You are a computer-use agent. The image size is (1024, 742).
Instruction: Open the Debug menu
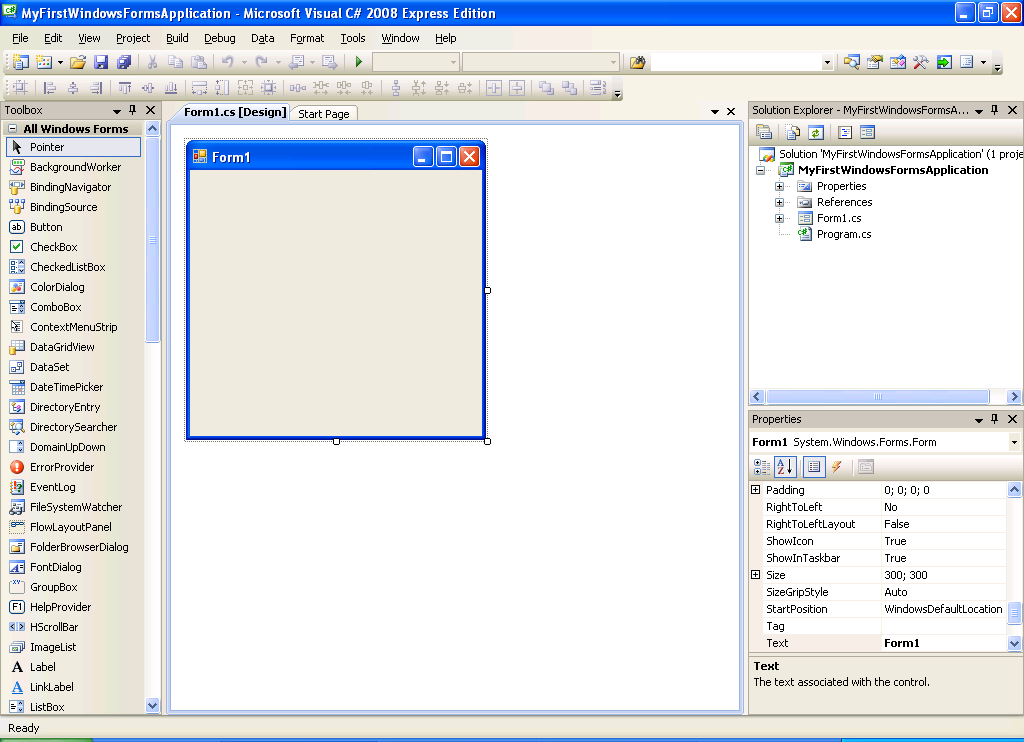[x=219, y=39]
